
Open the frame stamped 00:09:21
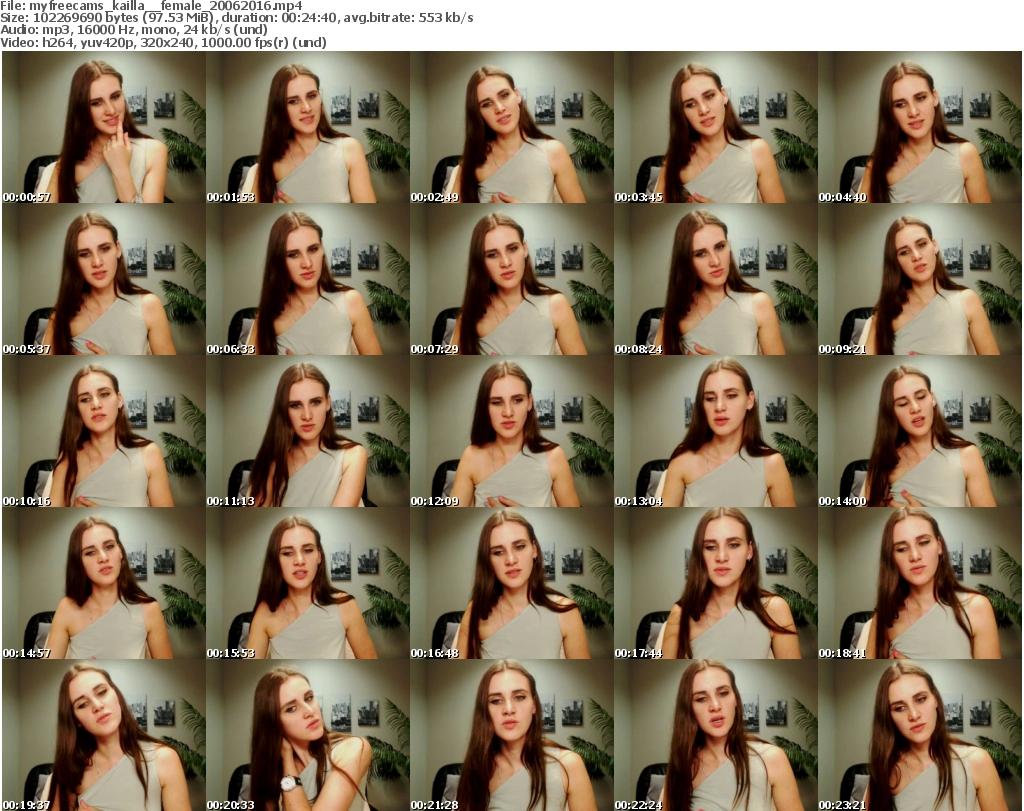920,279
